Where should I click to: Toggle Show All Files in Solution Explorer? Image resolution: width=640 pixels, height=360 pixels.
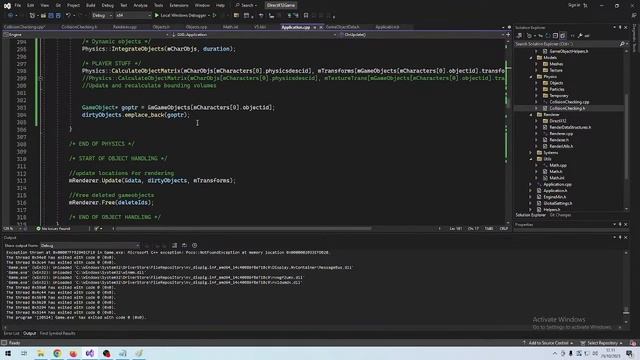pos(563,36)
